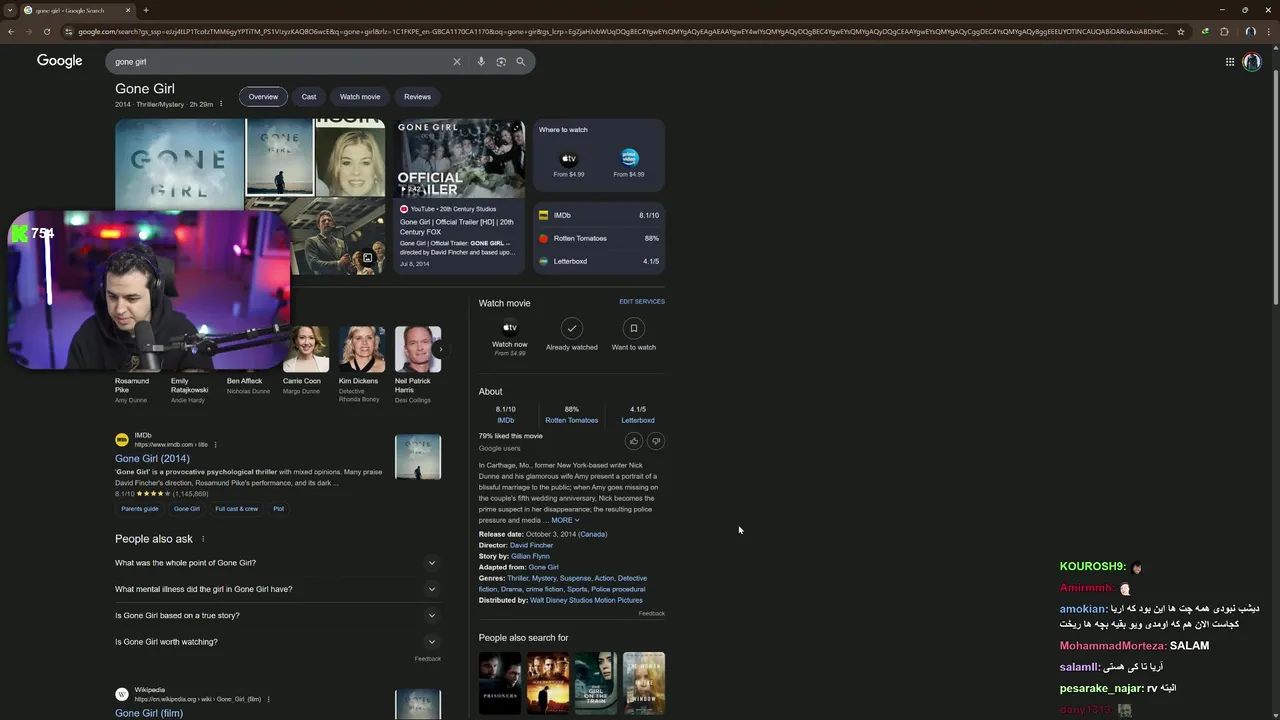The height and width of the screenshot is (720, 1280).
Task: Advance the cast carousel with next arrow
Action: 440,349
